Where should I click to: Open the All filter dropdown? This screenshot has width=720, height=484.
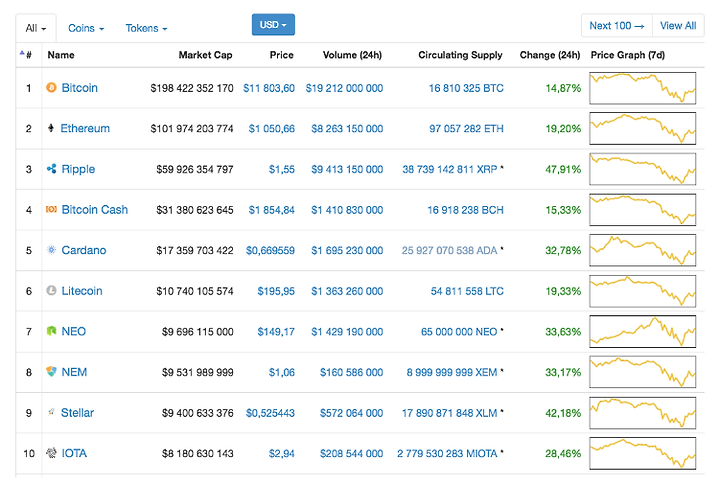click(36, 28)
